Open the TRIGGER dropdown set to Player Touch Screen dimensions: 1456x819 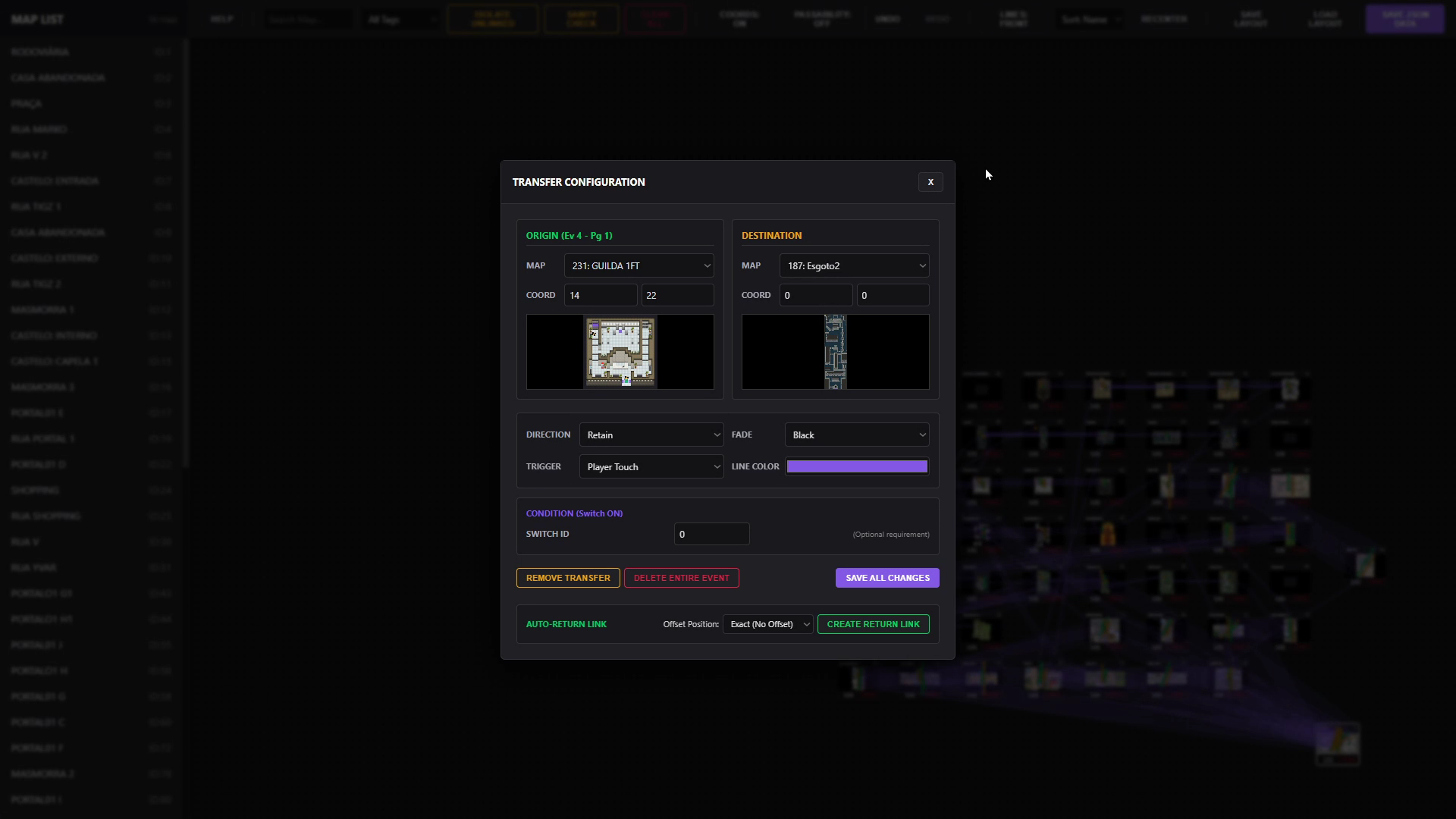[651, 466]
